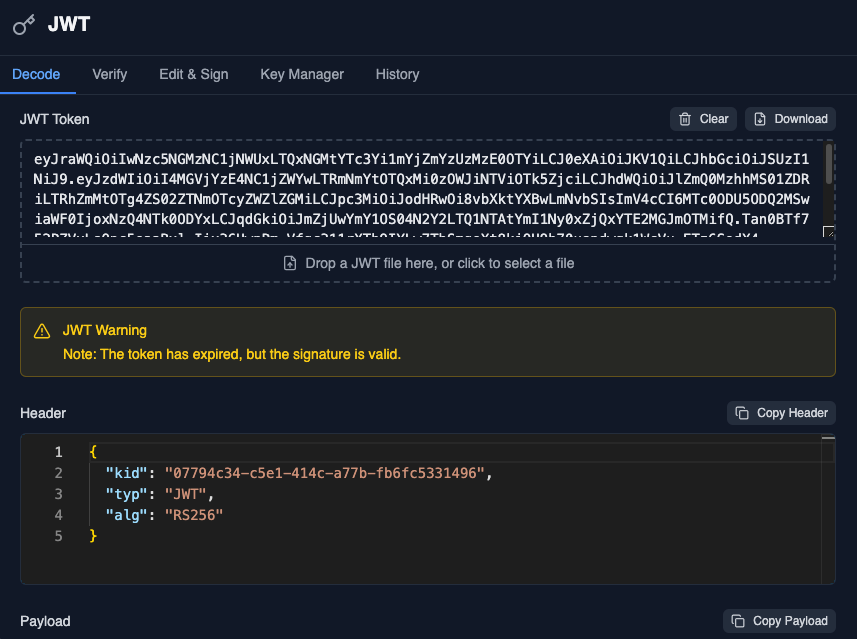Screen dimensions: 857x639
Task: Go to the Key Manager tab
Action: click(302, 74)
